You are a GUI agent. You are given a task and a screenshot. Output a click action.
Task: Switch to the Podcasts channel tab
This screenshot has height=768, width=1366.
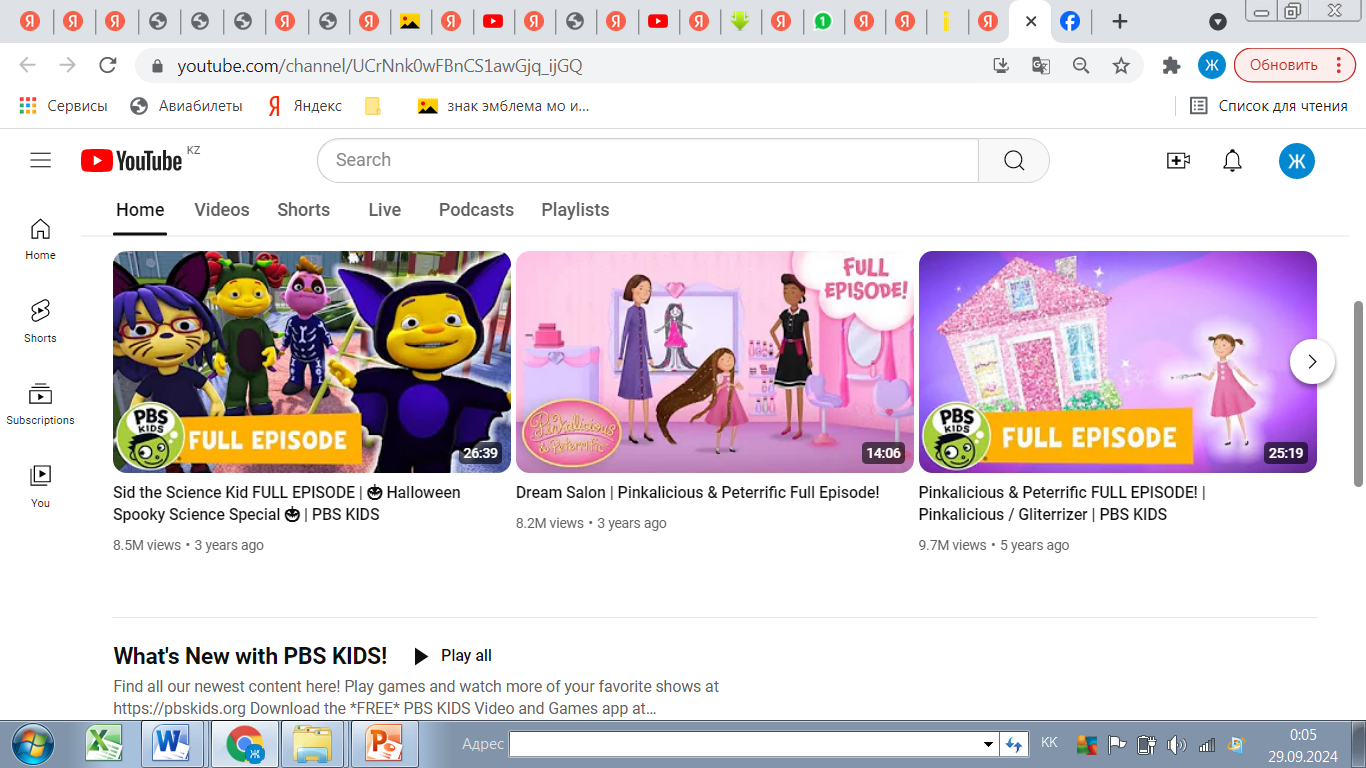[476, 210]
